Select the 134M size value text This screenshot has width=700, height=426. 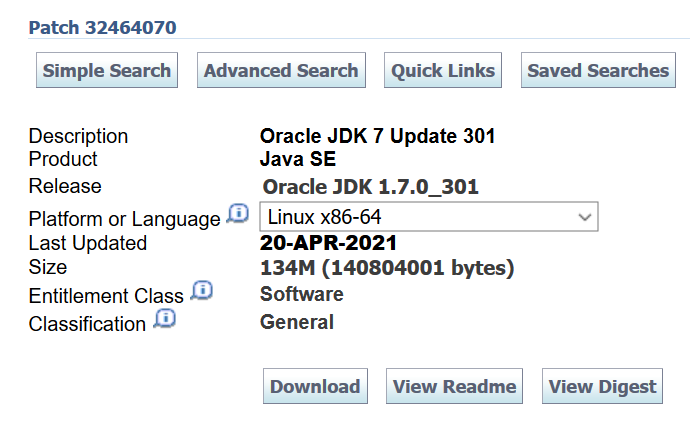pos(387,268)
